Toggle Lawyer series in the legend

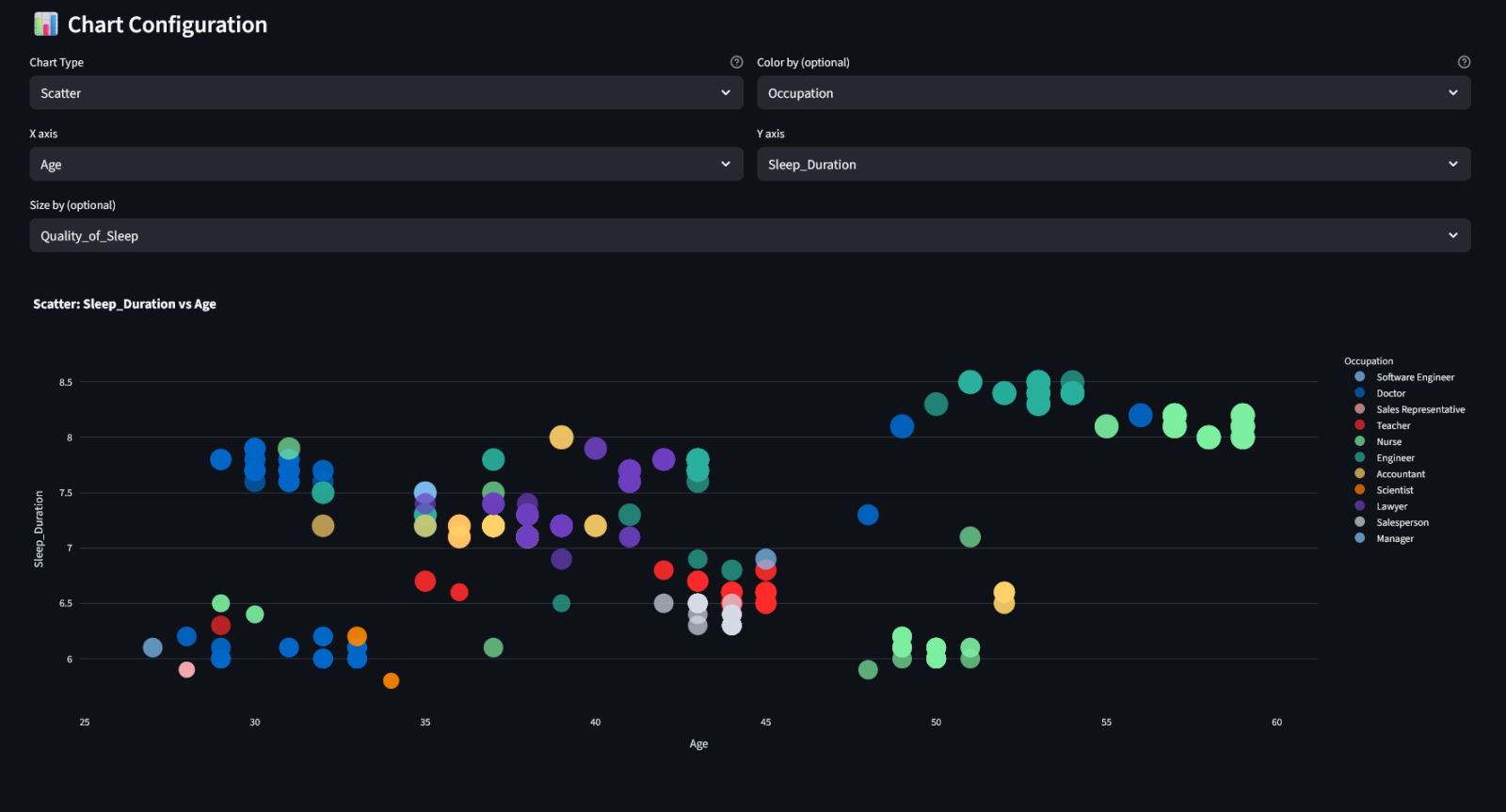[1391, 506]
